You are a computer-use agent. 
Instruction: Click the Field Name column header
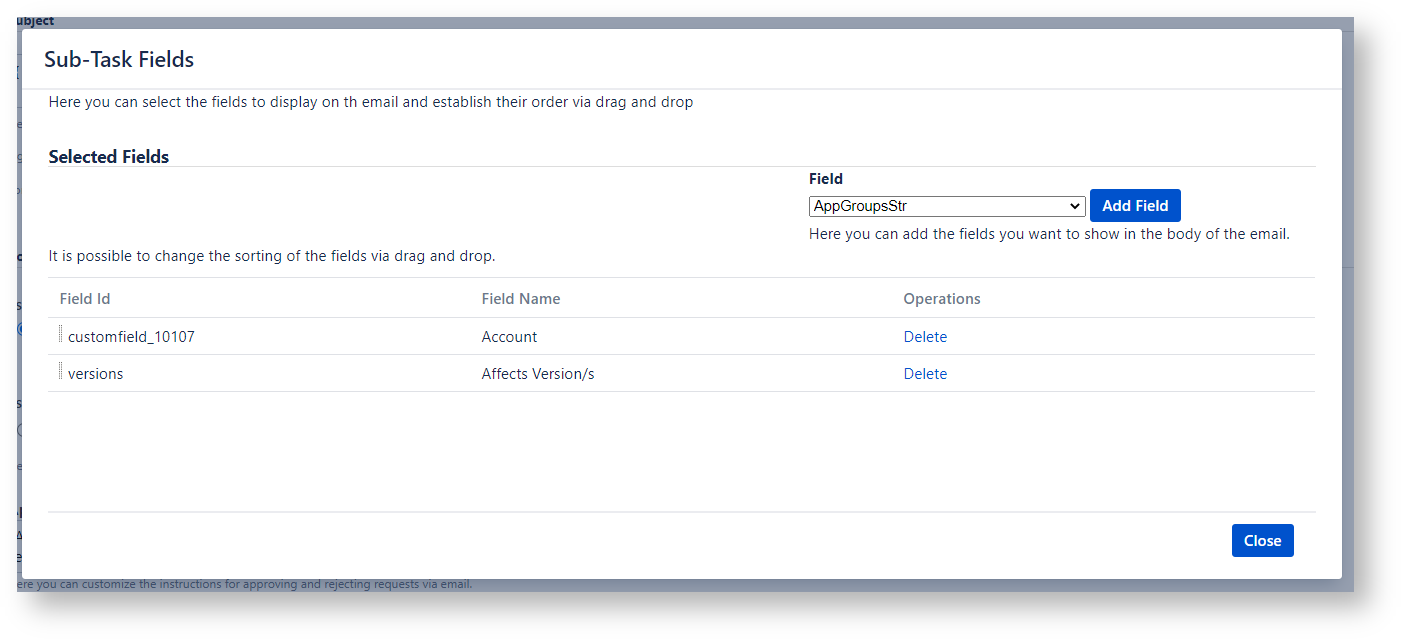tap(520, 299)
